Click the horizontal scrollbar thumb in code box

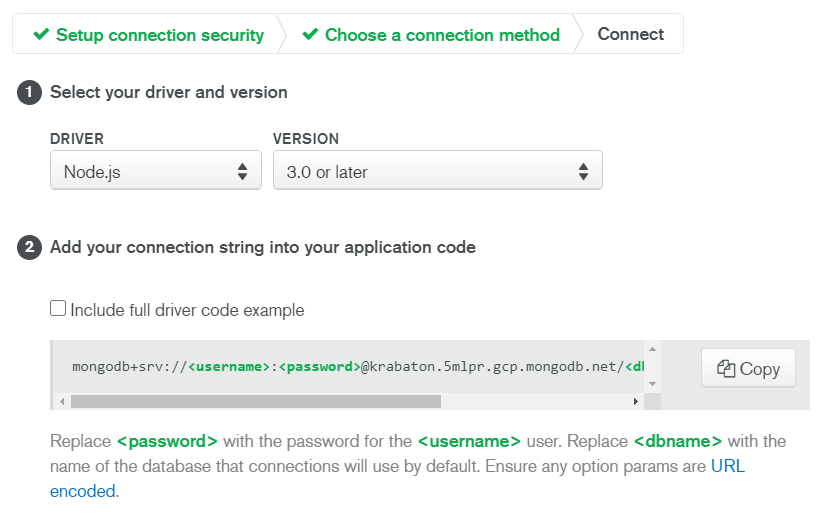tap(256, 402)
